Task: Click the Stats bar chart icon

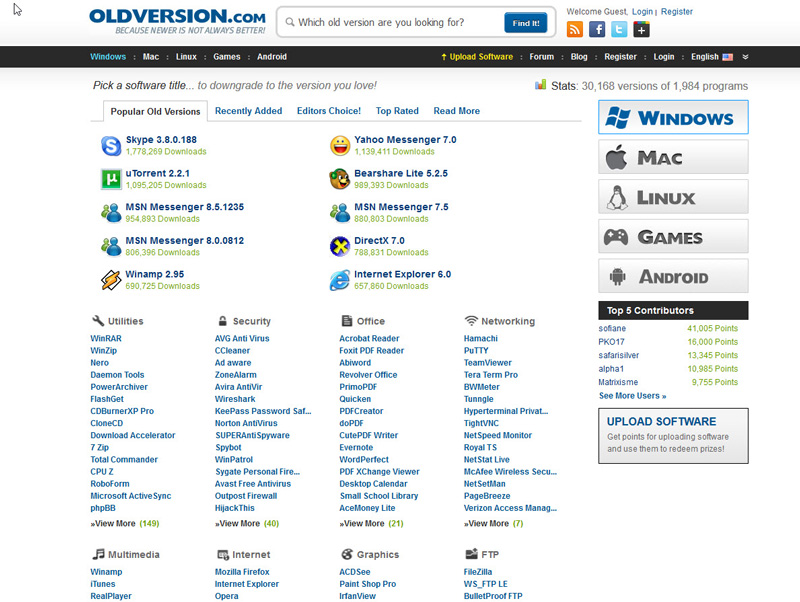Action: (540, 85)
